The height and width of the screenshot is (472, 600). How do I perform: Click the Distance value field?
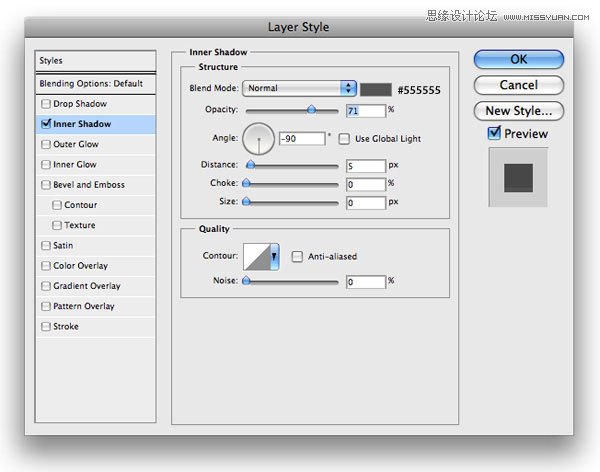point(366,166)
